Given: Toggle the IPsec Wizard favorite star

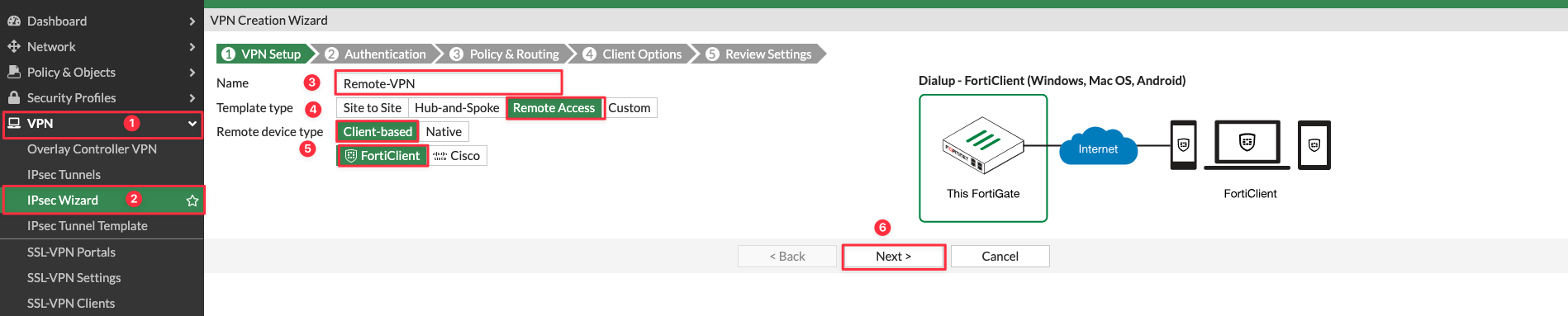Looking at the screenshot, I should pyautogui.click(x=192, y=200).
